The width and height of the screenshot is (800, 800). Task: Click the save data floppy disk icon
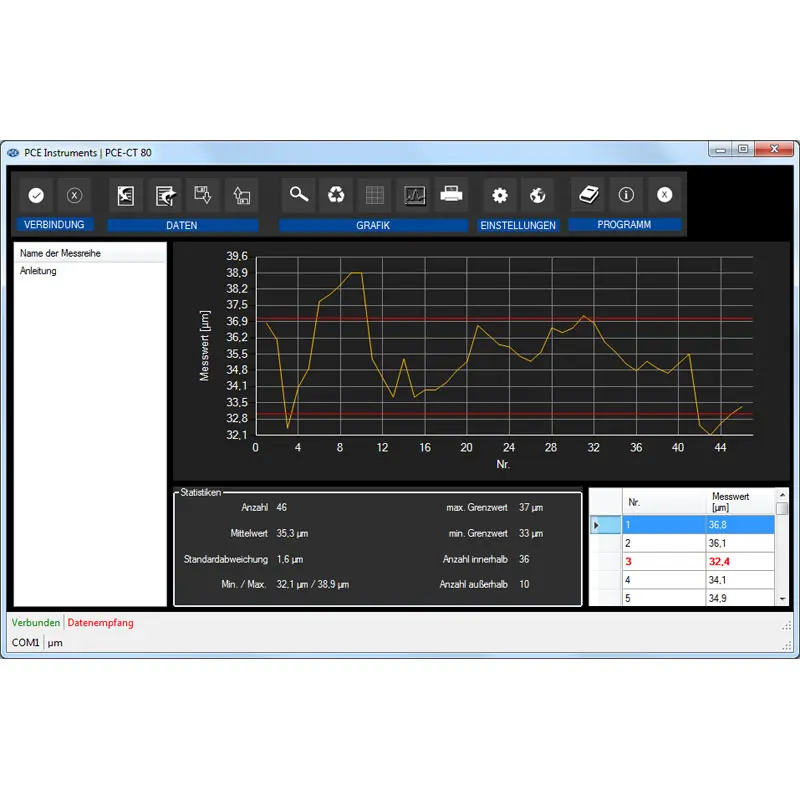tap(204, 195)
